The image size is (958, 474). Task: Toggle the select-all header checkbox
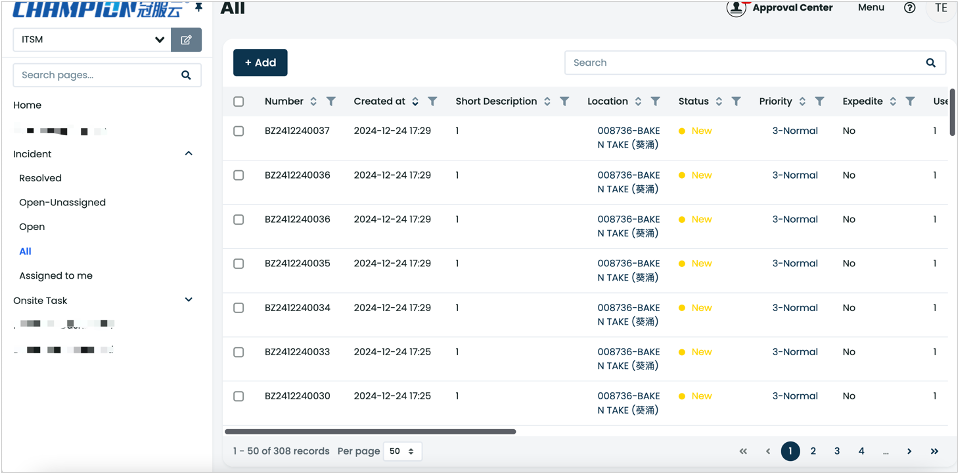[238, 101]
